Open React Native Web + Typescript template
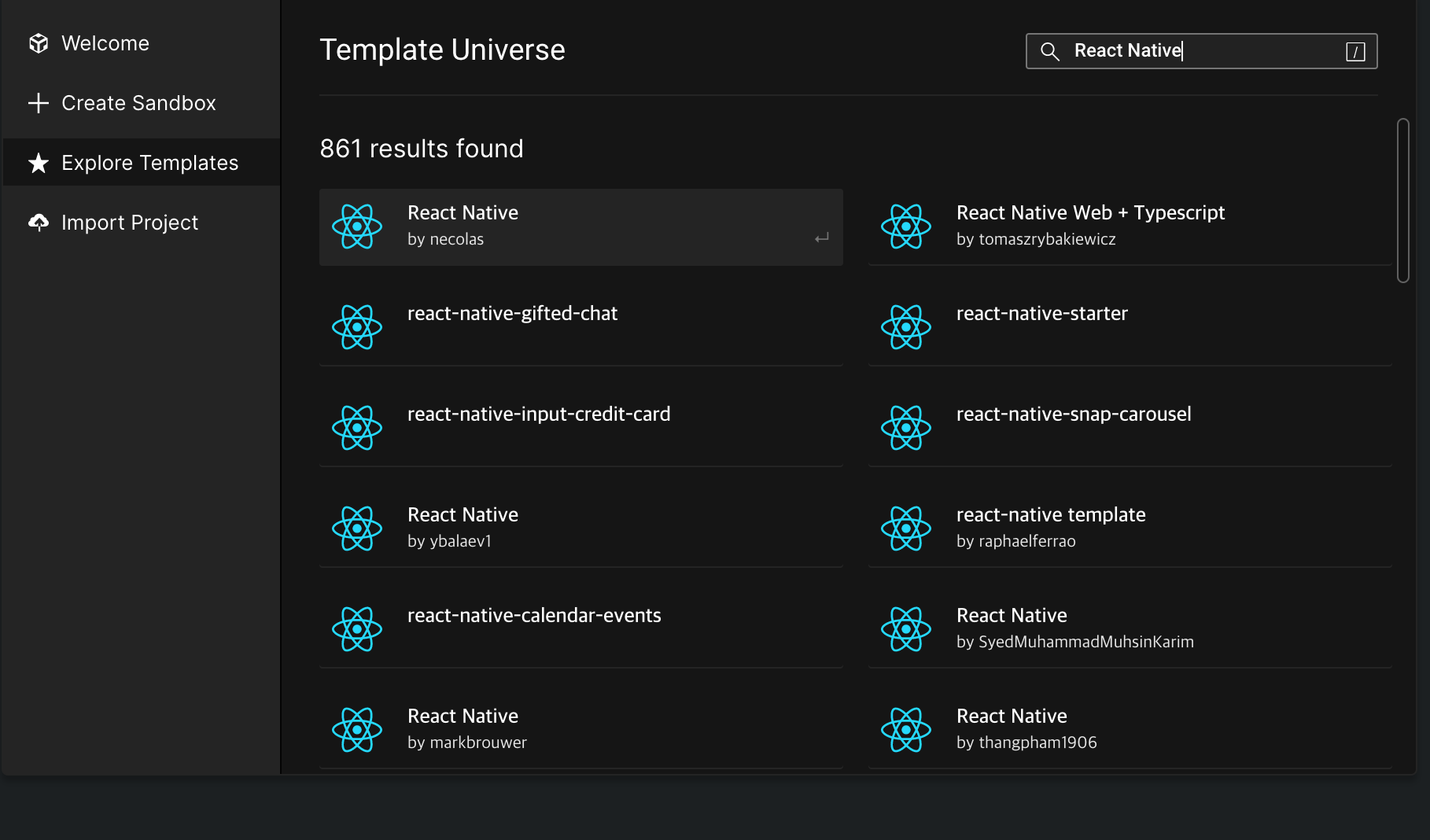This screenshot has width=1430, height=840. tap(1130, 227)
